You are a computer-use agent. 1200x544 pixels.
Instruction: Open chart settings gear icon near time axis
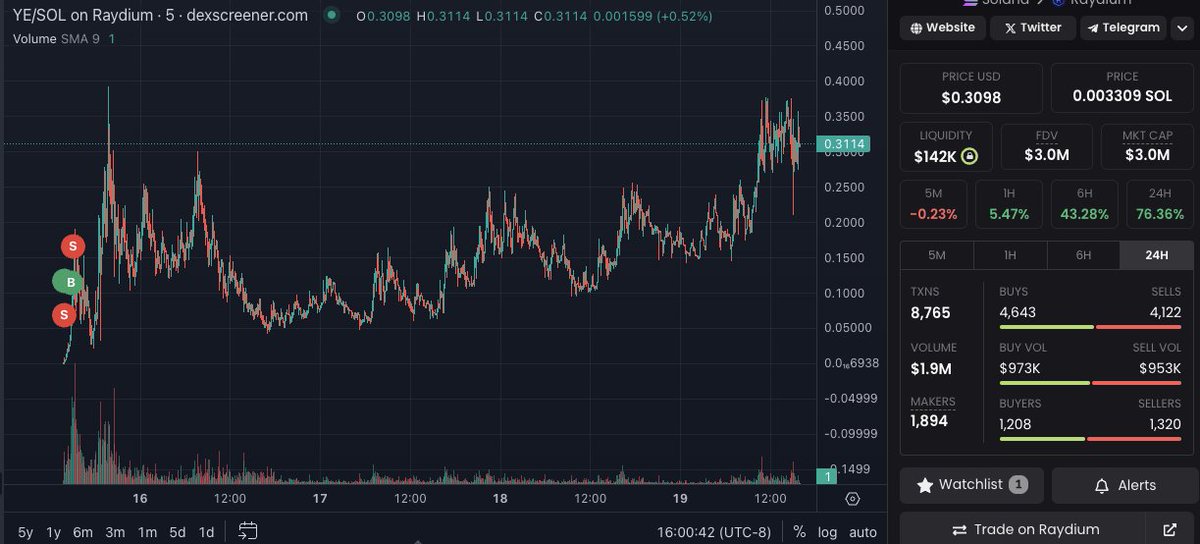point(852,498)
